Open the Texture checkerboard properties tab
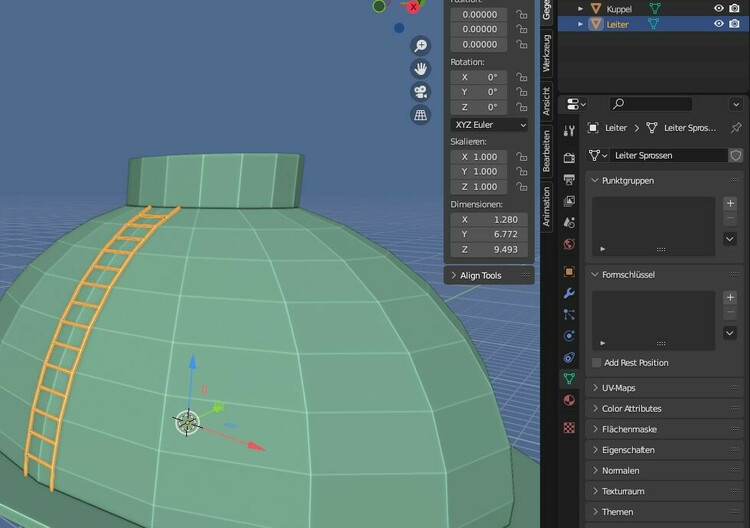This screenshot has width=750, height=528. [x=569, y=427]
